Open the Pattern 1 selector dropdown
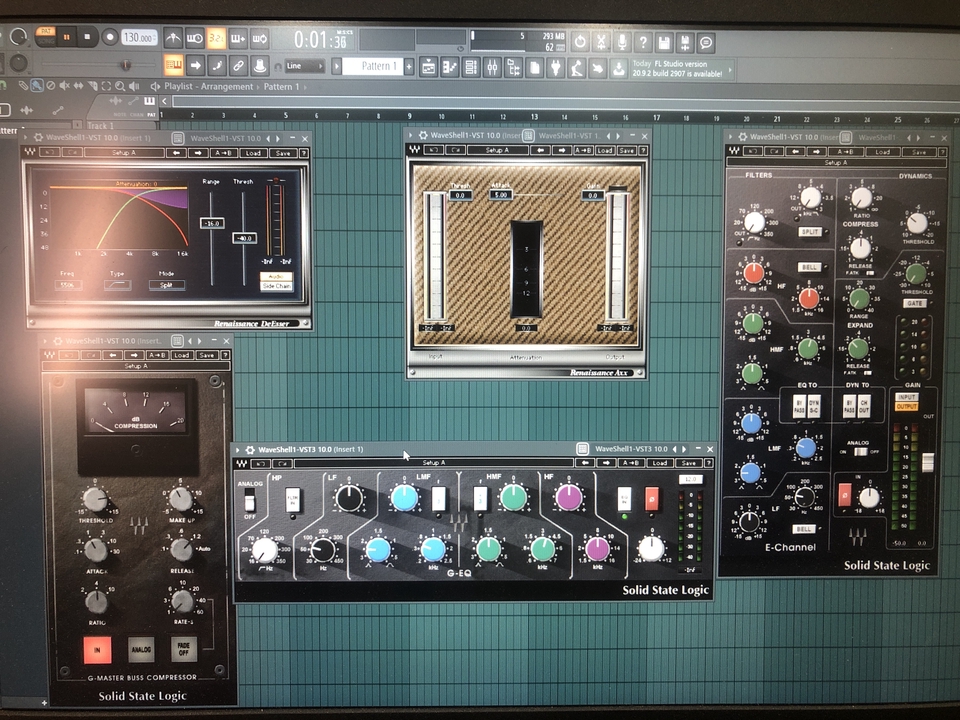This screenshot has width=960, height=720. pos(373,66)
